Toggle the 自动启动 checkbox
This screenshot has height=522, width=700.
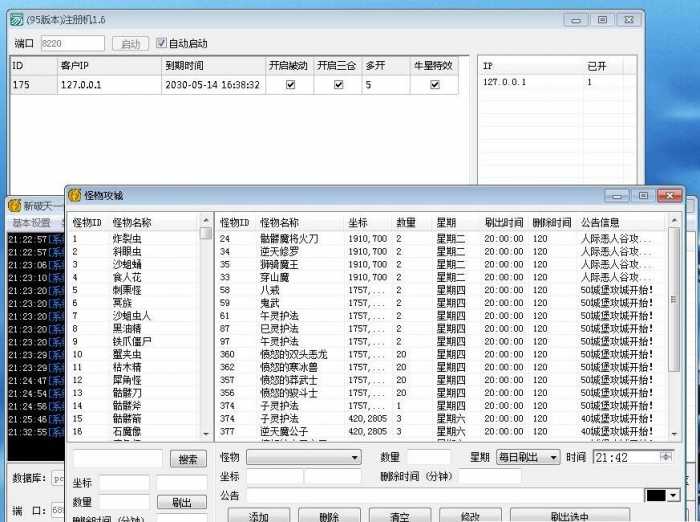(x=162, y=44)
